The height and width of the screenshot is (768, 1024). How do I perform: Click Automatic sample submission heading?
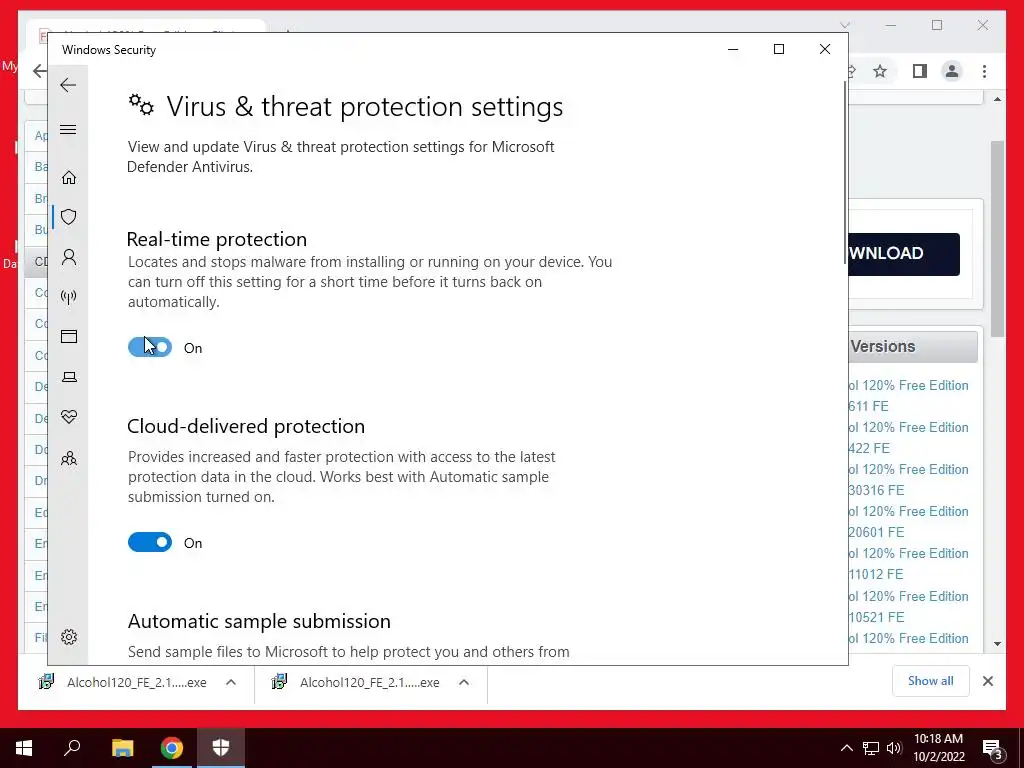[259, 621]
